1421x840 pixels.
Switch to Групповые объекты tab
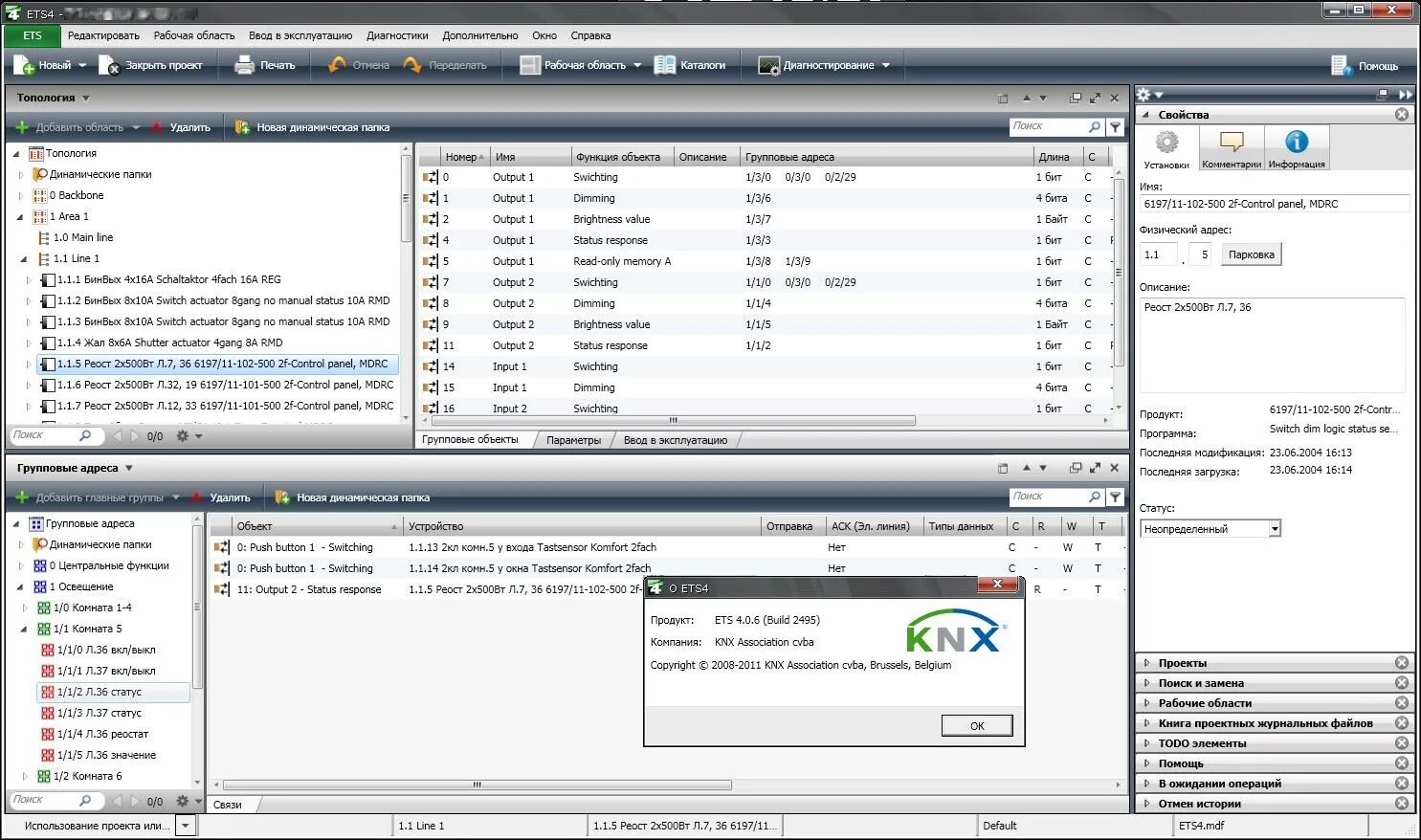[470, 440]
